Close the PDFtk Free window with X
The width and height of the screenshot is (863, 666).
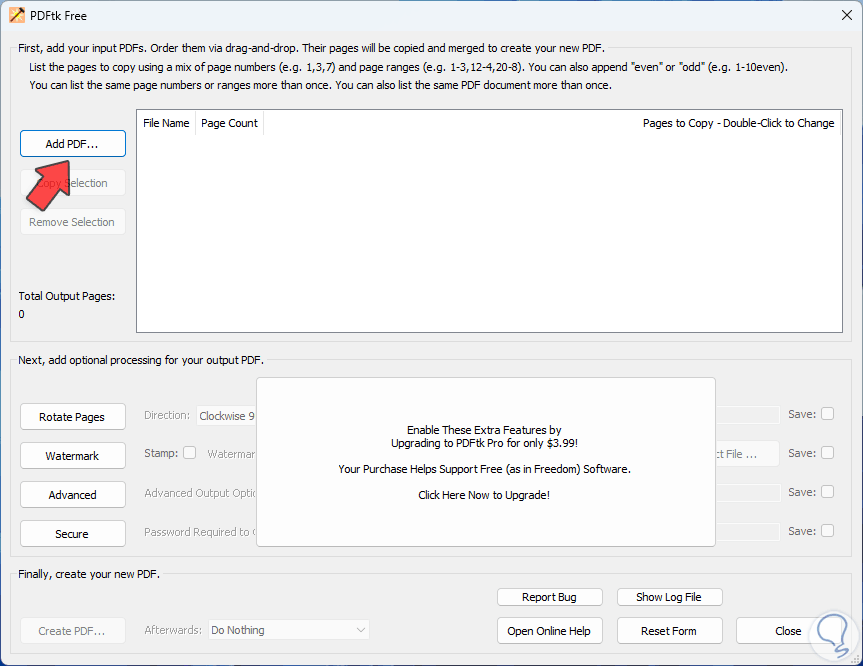(x=847, y=15)
